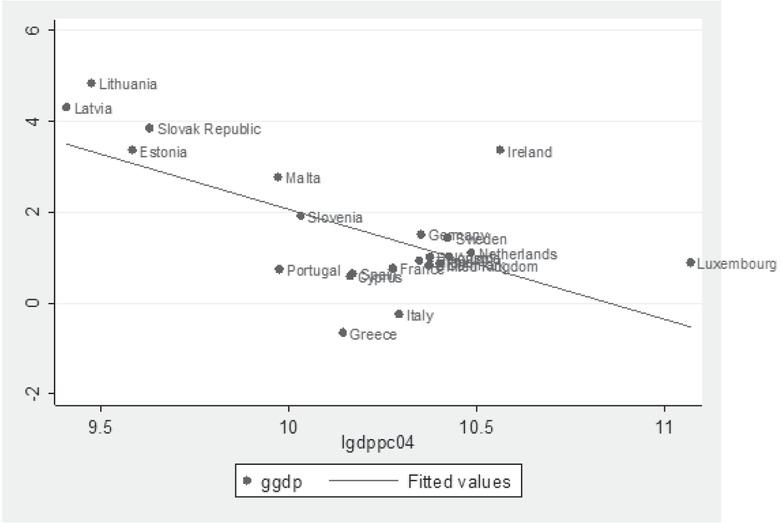Select the Estonia data point marker

click(x=132, y=150)
